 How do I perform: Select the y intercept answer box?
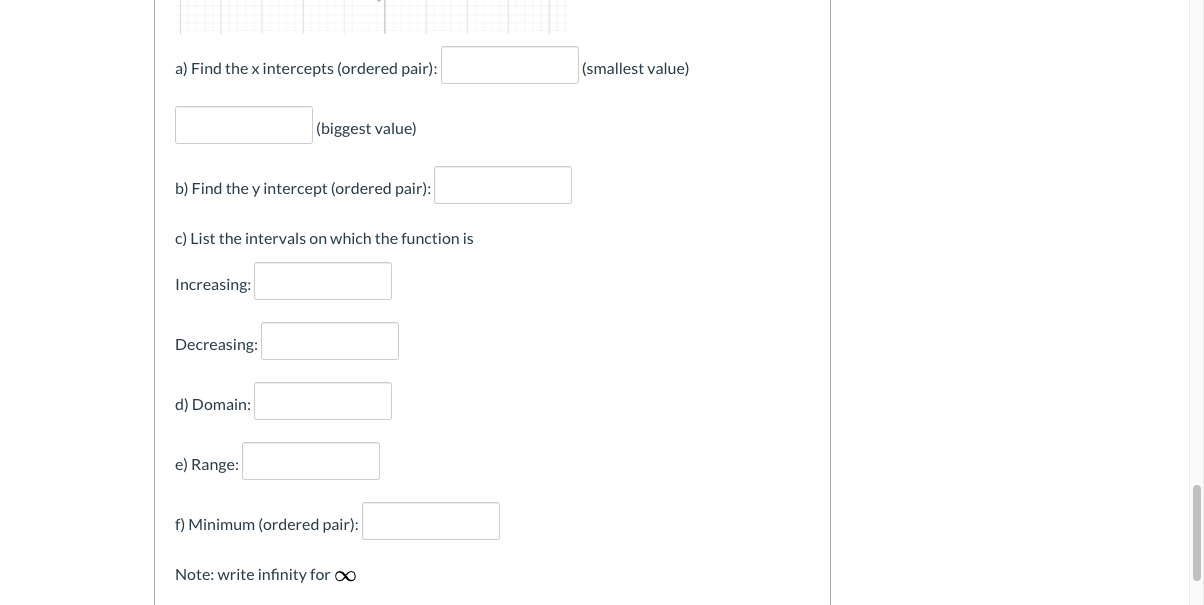[x=502, y=184]
